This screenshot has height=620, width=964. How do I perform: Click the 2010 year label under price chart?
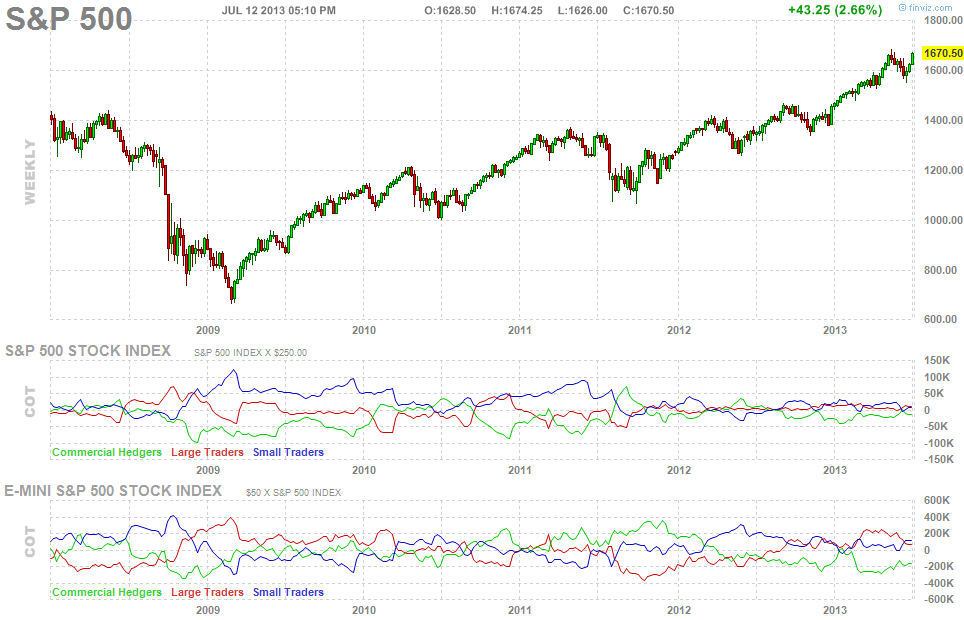tap(364, 330)
